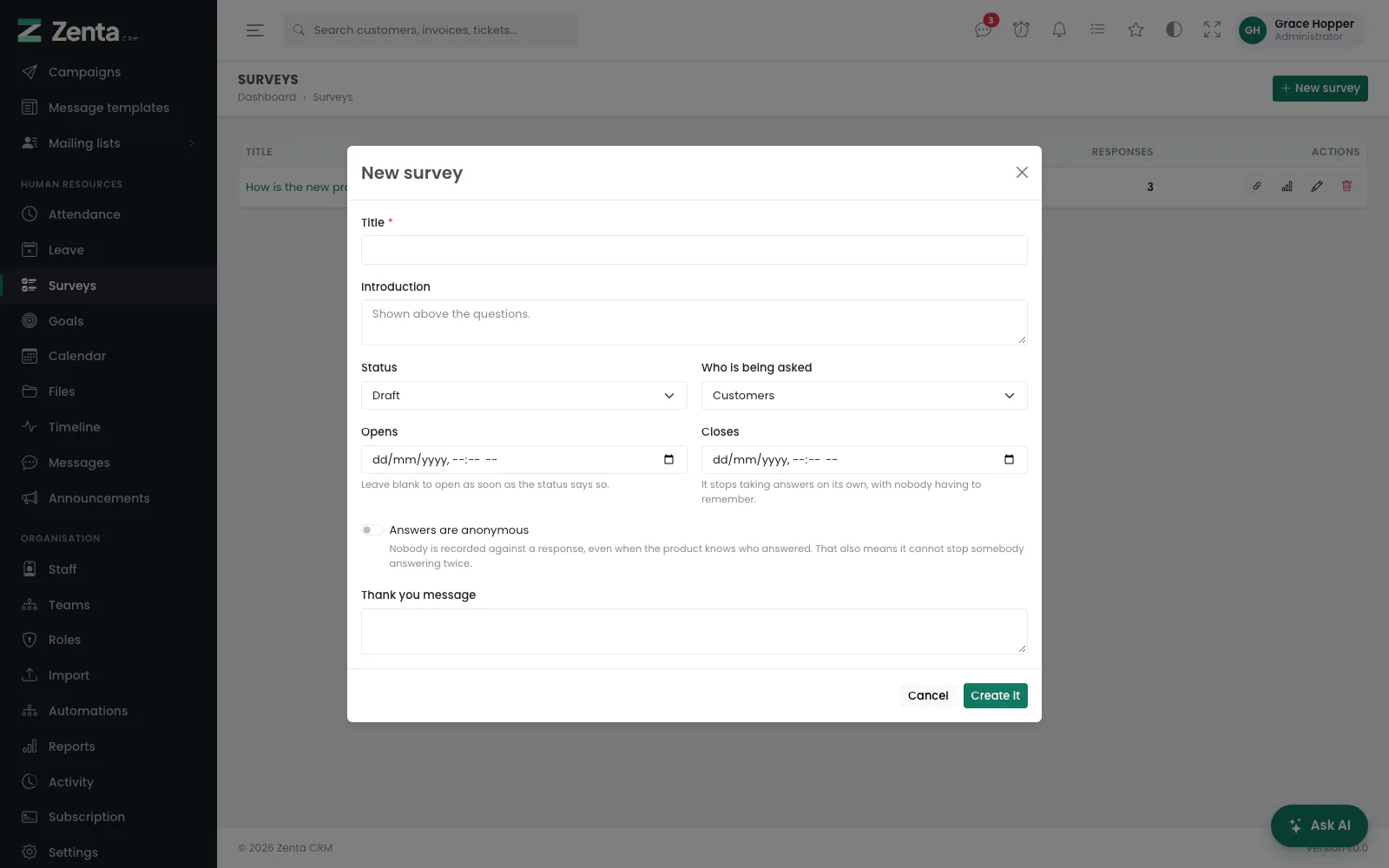Click the Create it button

pos(996,695)
